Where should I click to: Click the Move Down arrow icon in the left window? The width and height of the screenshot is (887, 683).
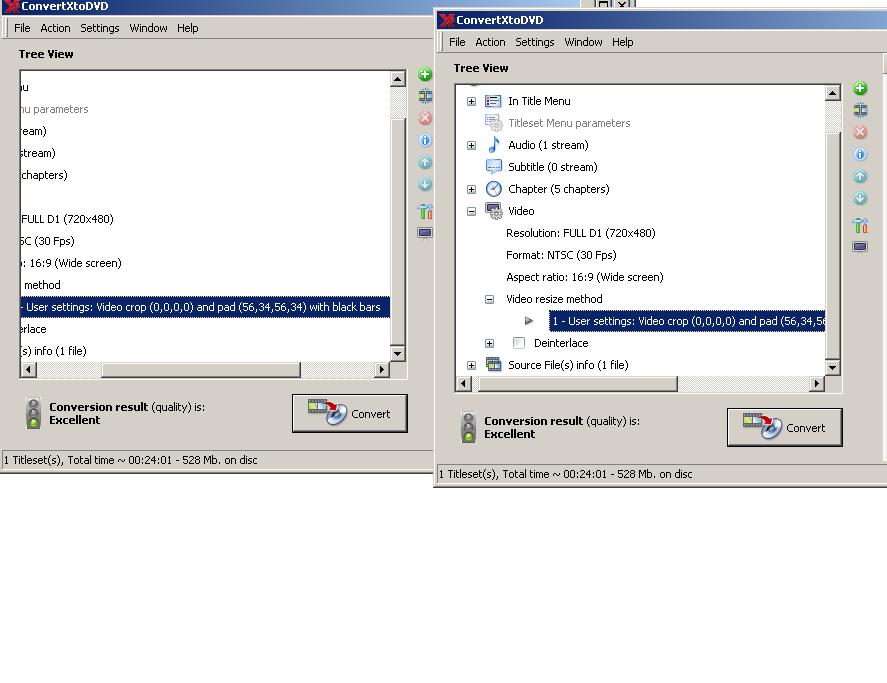(425, 184)
